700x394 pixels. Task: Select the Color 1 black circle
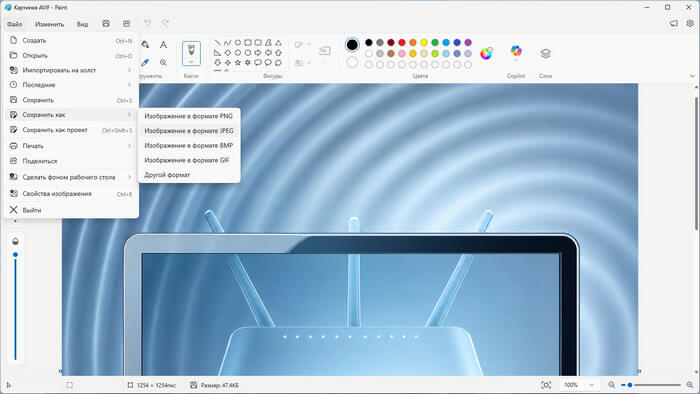(x=352, y=45)
